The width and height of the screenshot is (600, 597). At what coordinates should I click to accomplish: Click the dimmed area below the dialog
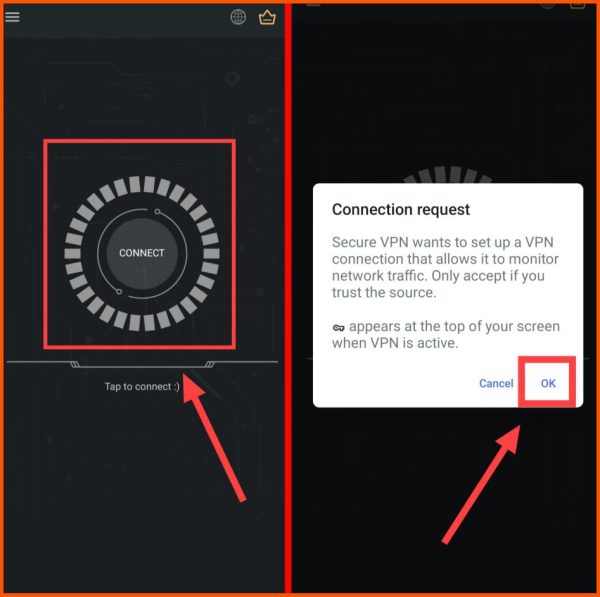[444, 498]
